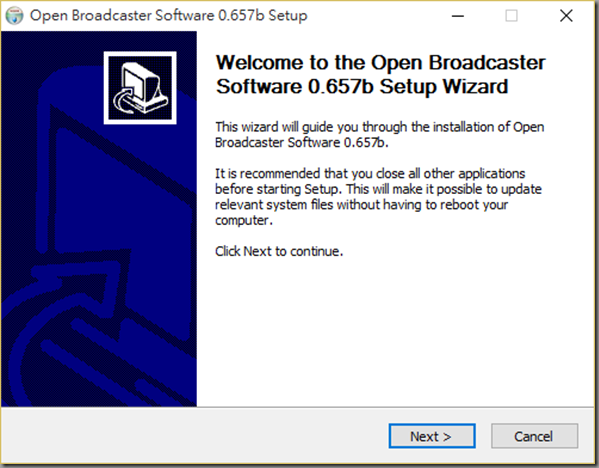Click the "Welcome to the Open Broadcaster" heading

tap(380, 74)
